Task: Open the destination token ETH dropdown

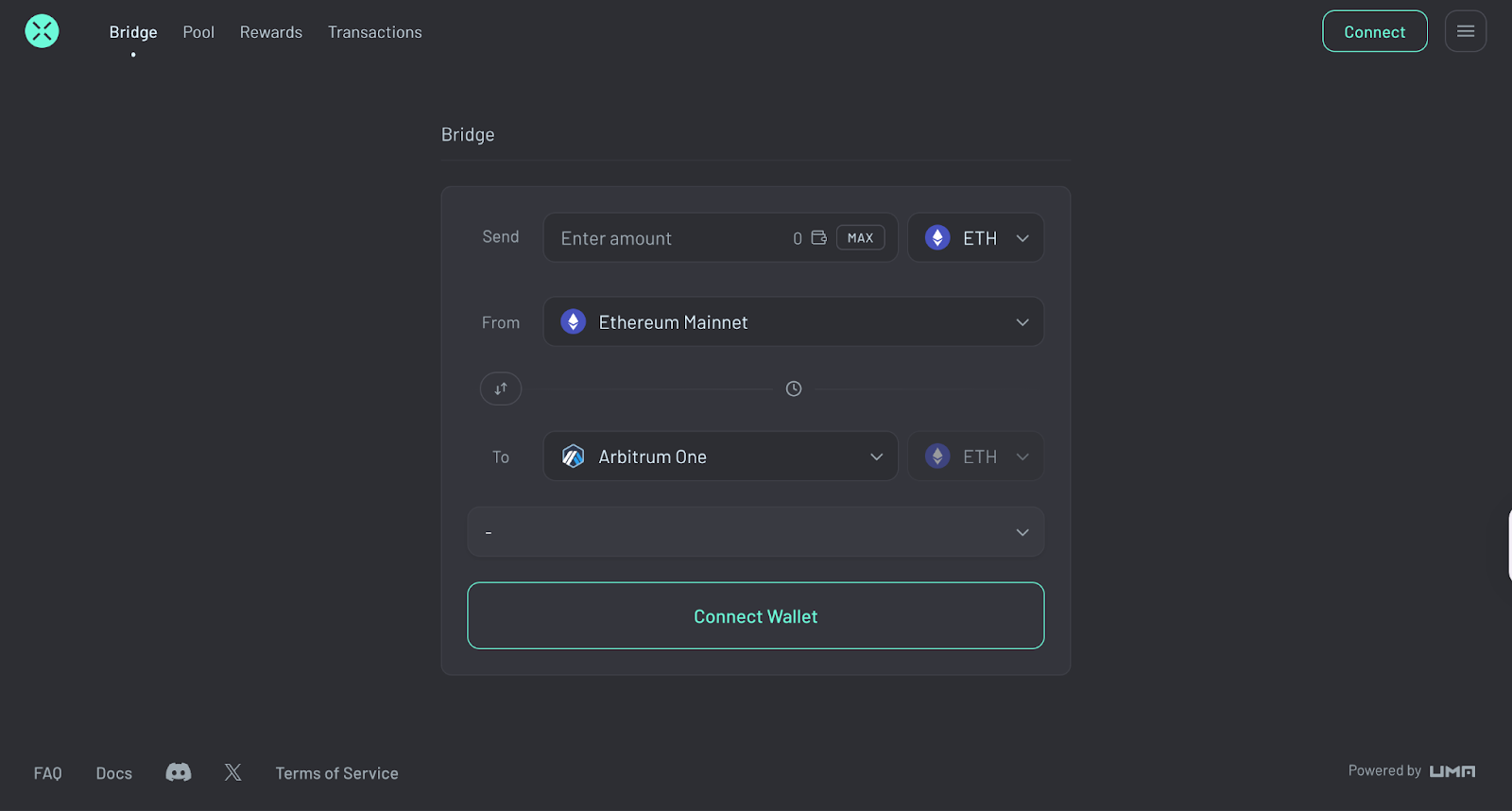Action: coord(975,457)
